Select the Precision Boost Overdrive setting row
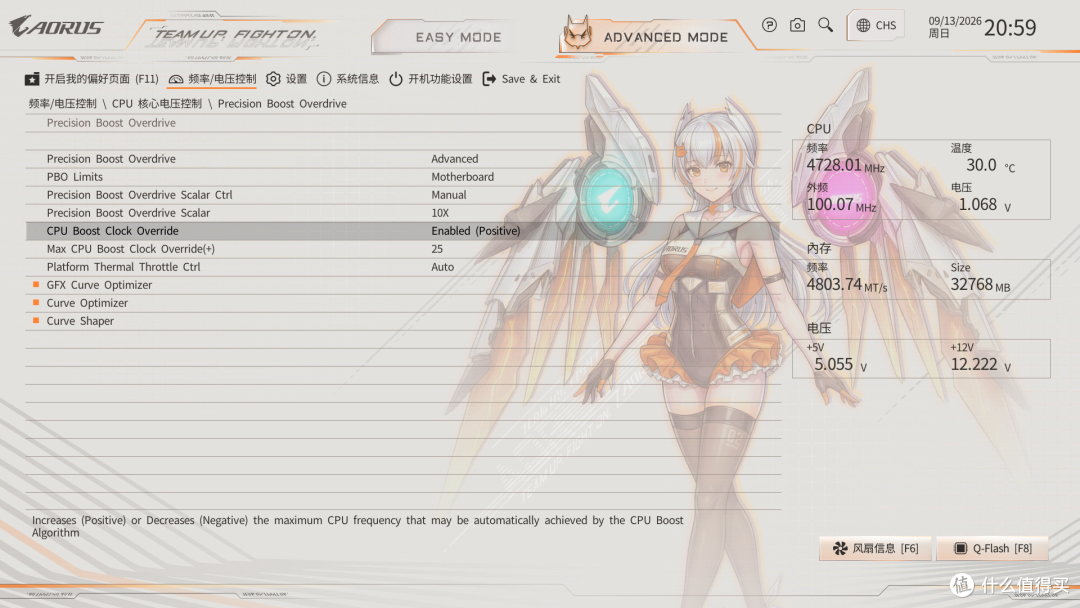 (x=403, y=159)
